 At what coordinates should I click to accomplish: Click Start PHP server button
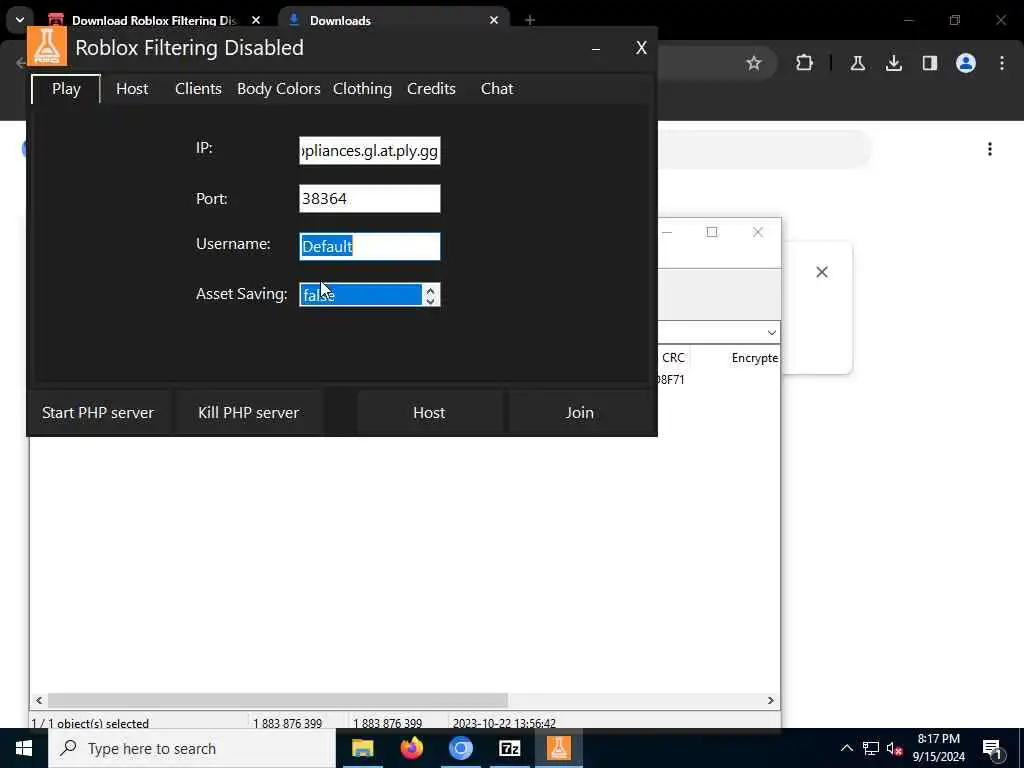[x=98, y=413]
